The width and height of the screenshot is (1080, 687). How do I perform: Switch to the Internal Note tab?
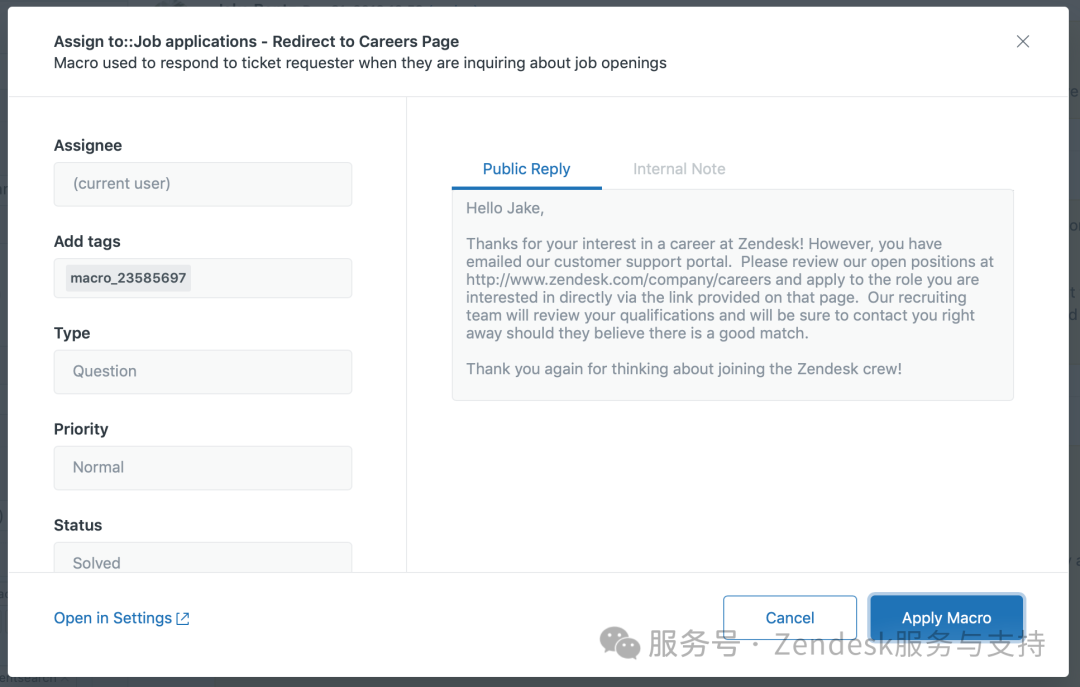[679, 169]
